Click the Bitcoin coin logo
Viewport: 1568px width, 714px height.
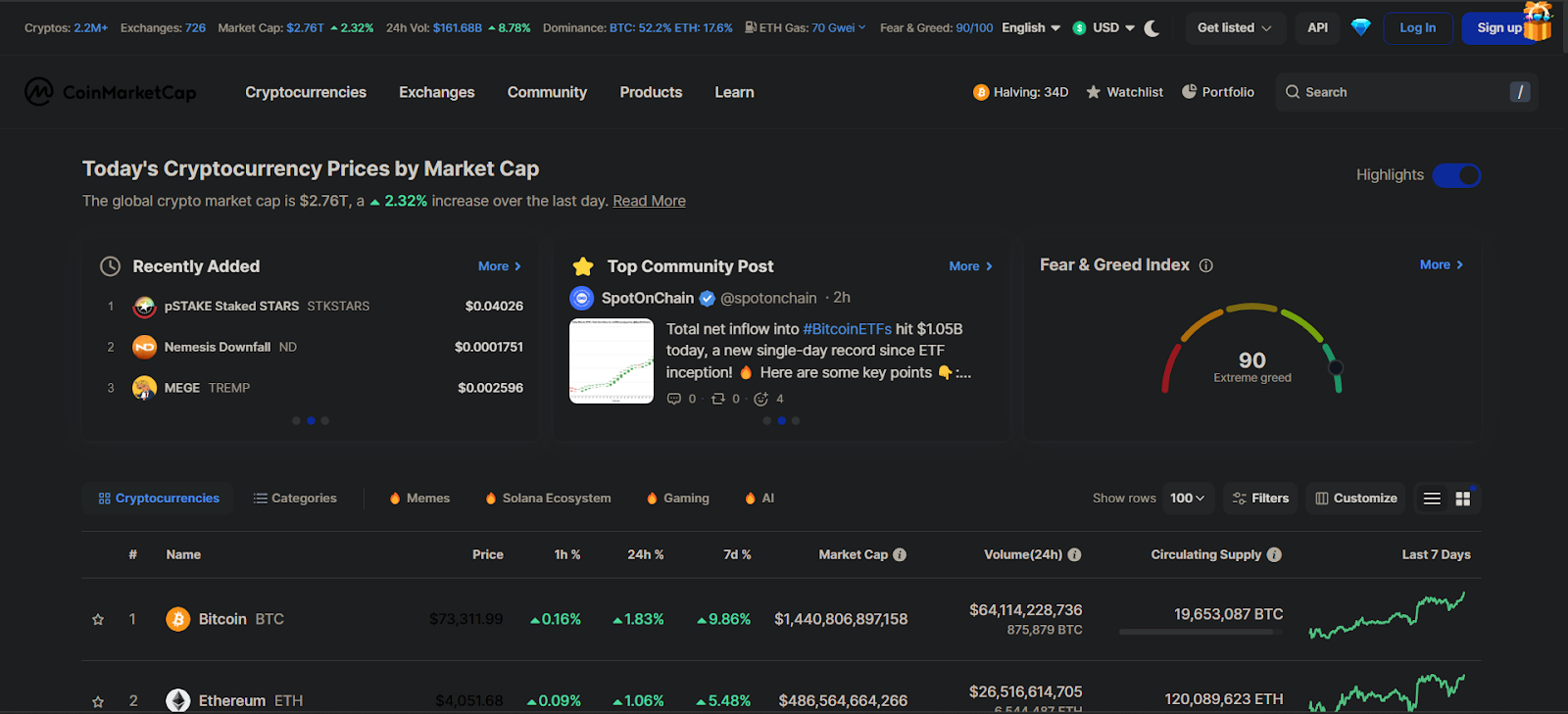(x=178, y=619)
